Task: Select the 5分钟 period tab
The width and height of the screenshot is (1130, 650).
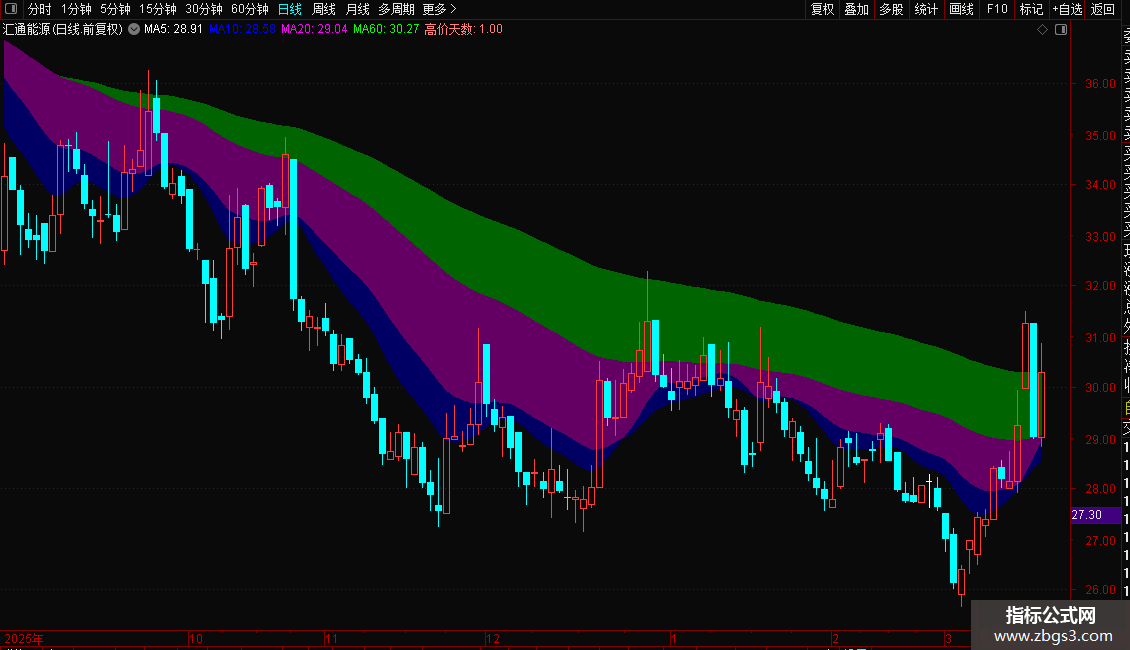Action: tap(115, 9)
